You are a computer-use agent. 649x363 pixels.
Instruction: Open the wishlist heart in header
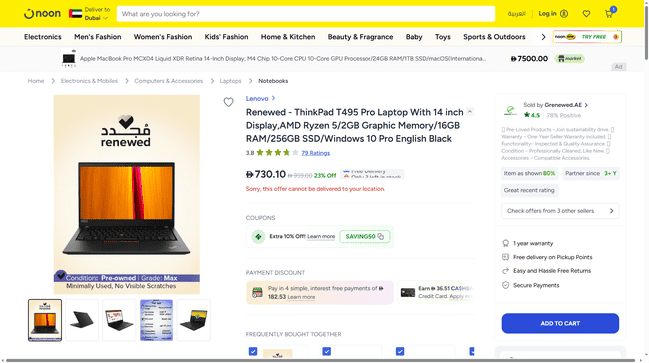pyautogui.click(x=586, y=14)
